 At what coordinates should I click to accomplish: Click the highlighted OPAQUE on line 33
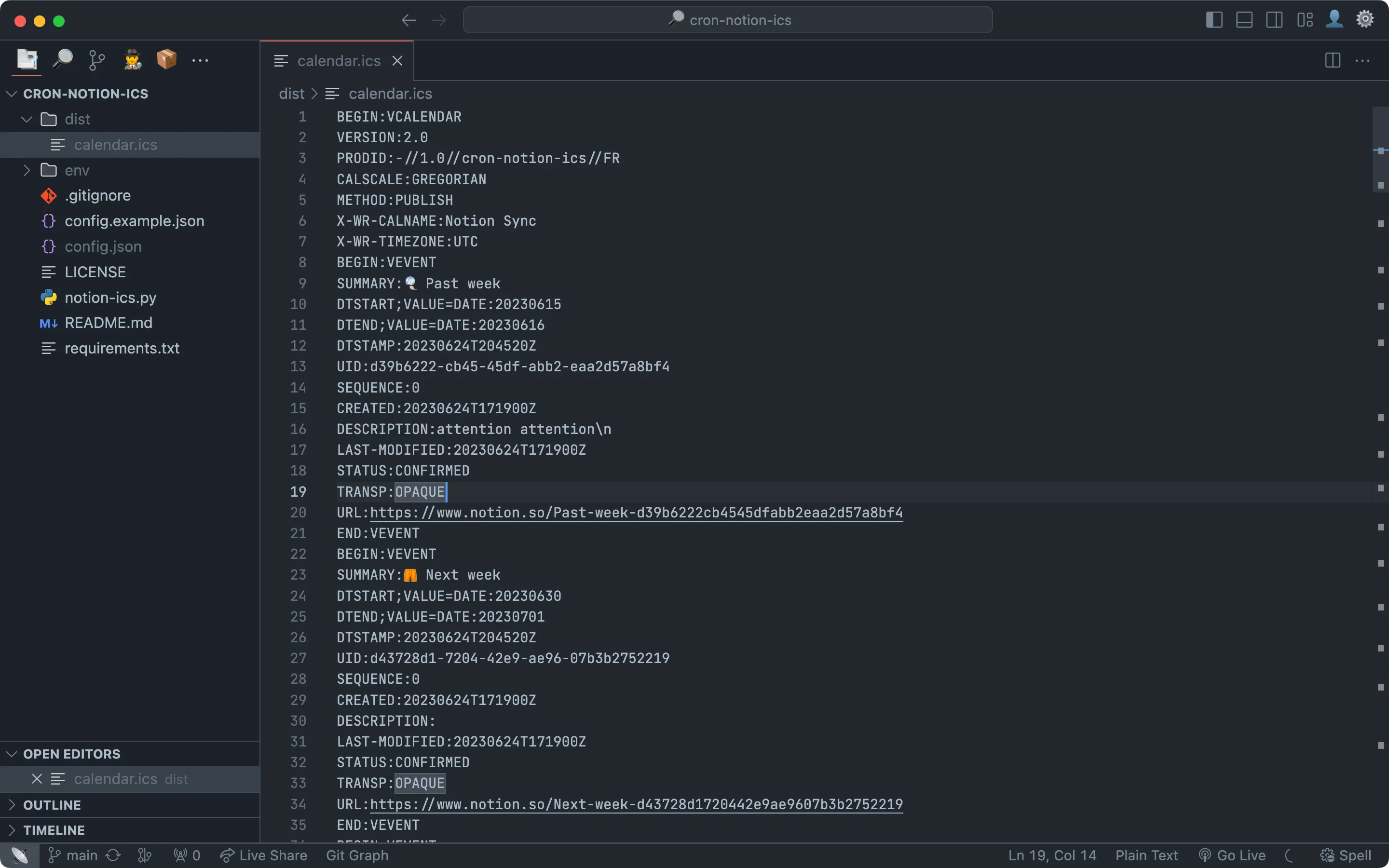(420, 783)
